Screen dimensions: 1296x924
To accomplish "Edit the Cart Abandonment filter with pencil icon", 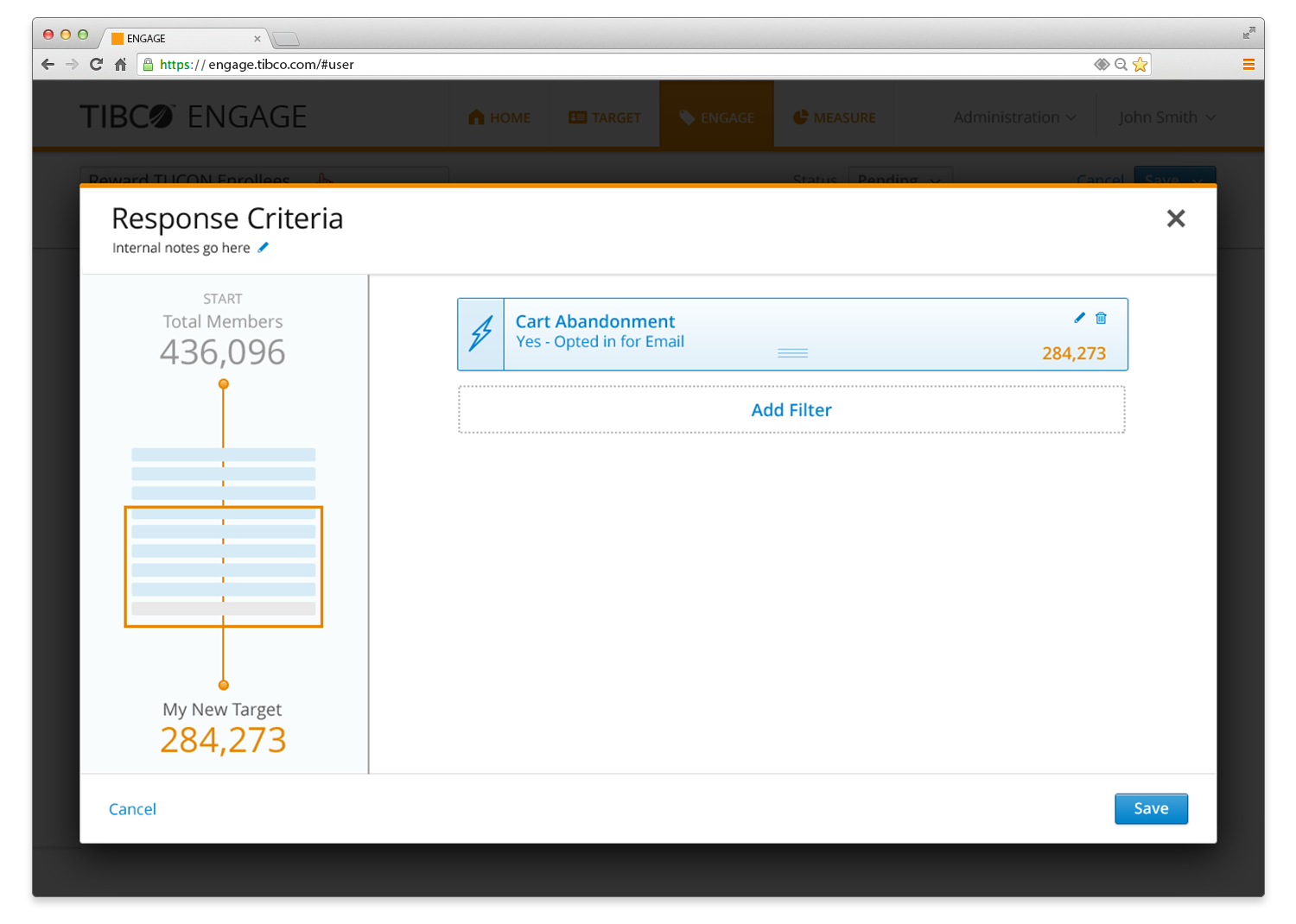I will (x=1079, y=318).
